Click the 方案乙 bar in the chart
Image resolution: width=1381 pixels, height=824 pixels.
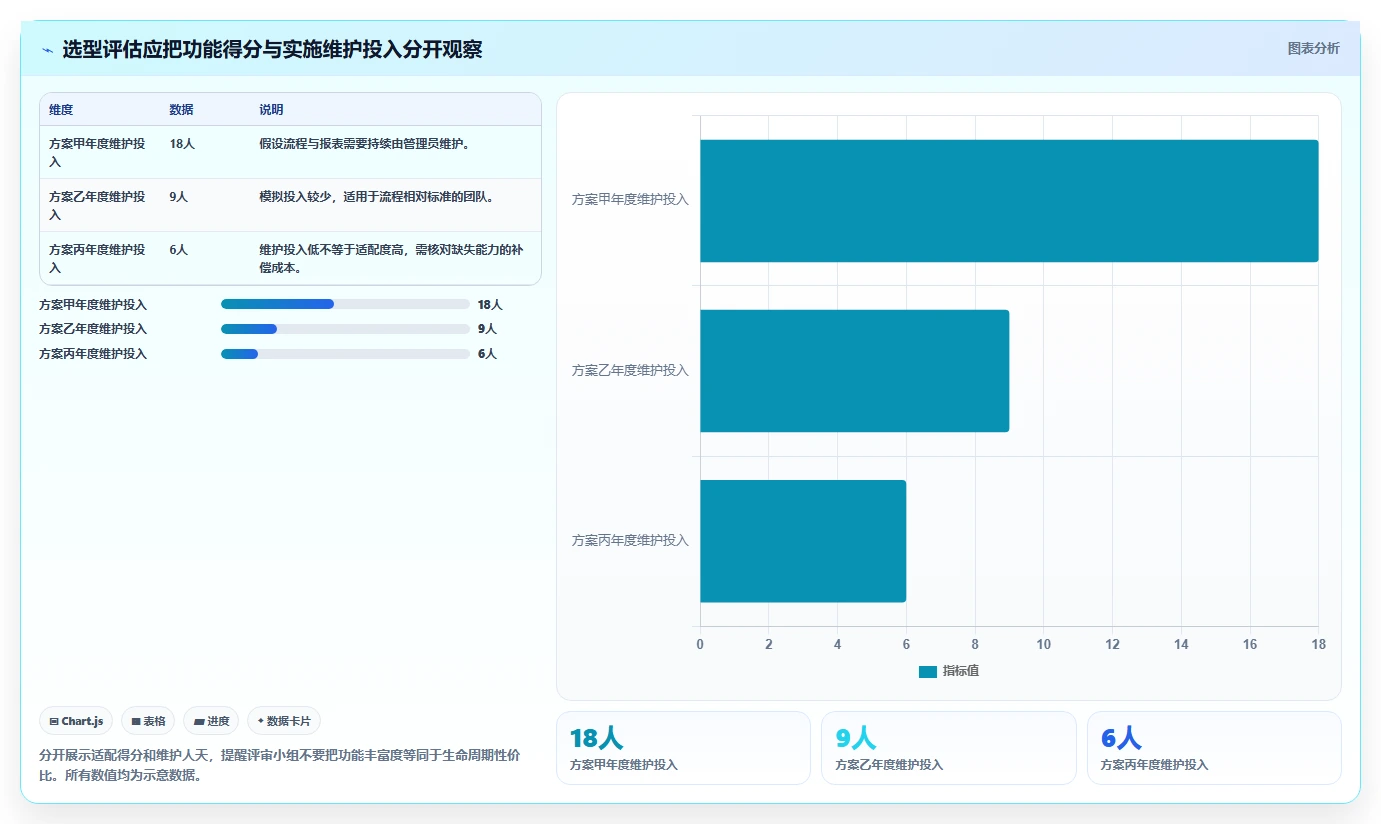click(854, 370)
